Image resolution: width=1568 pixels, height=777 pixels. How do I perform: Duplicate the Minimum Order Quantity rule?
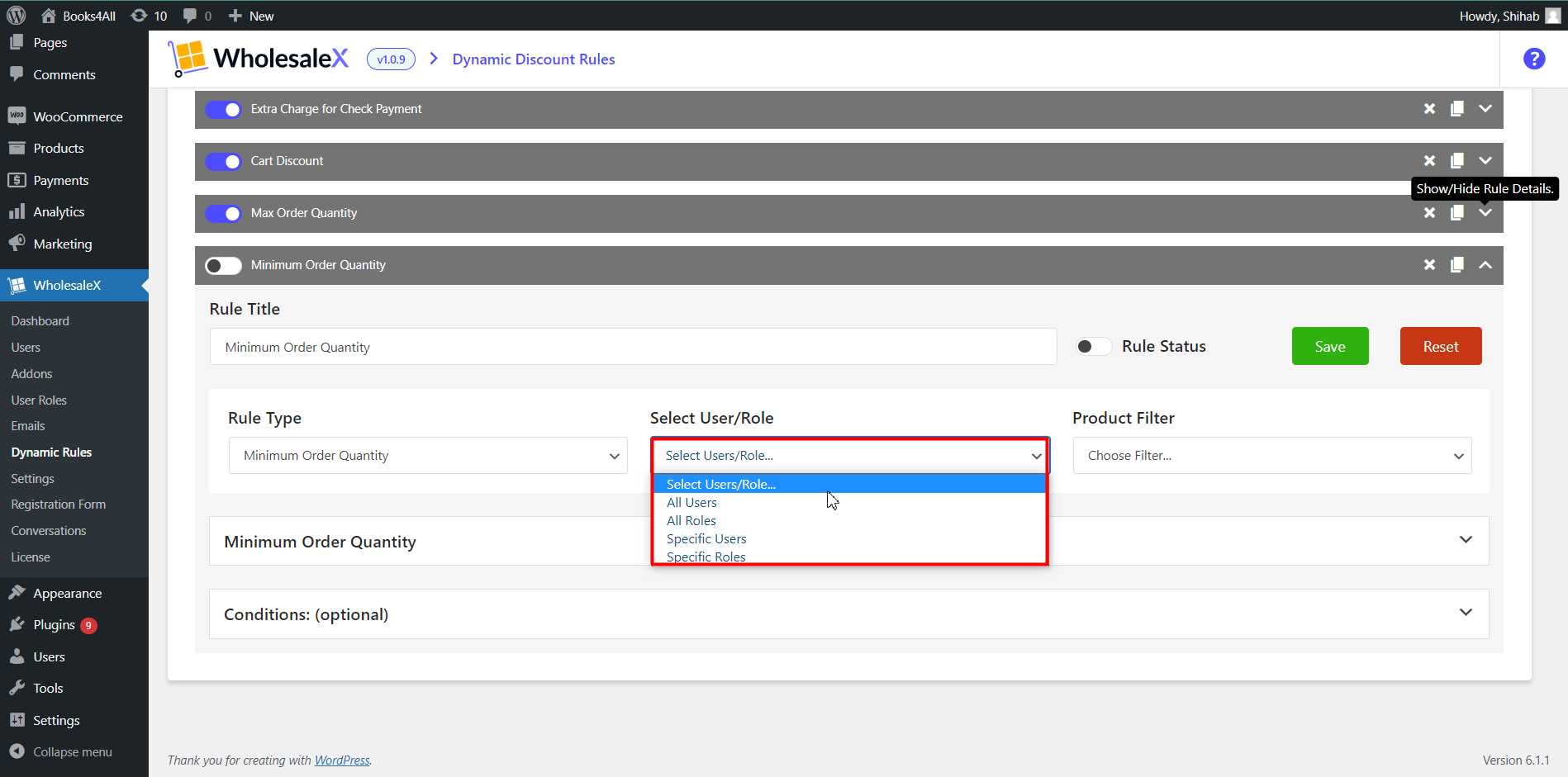click(x=1457, y=265)
